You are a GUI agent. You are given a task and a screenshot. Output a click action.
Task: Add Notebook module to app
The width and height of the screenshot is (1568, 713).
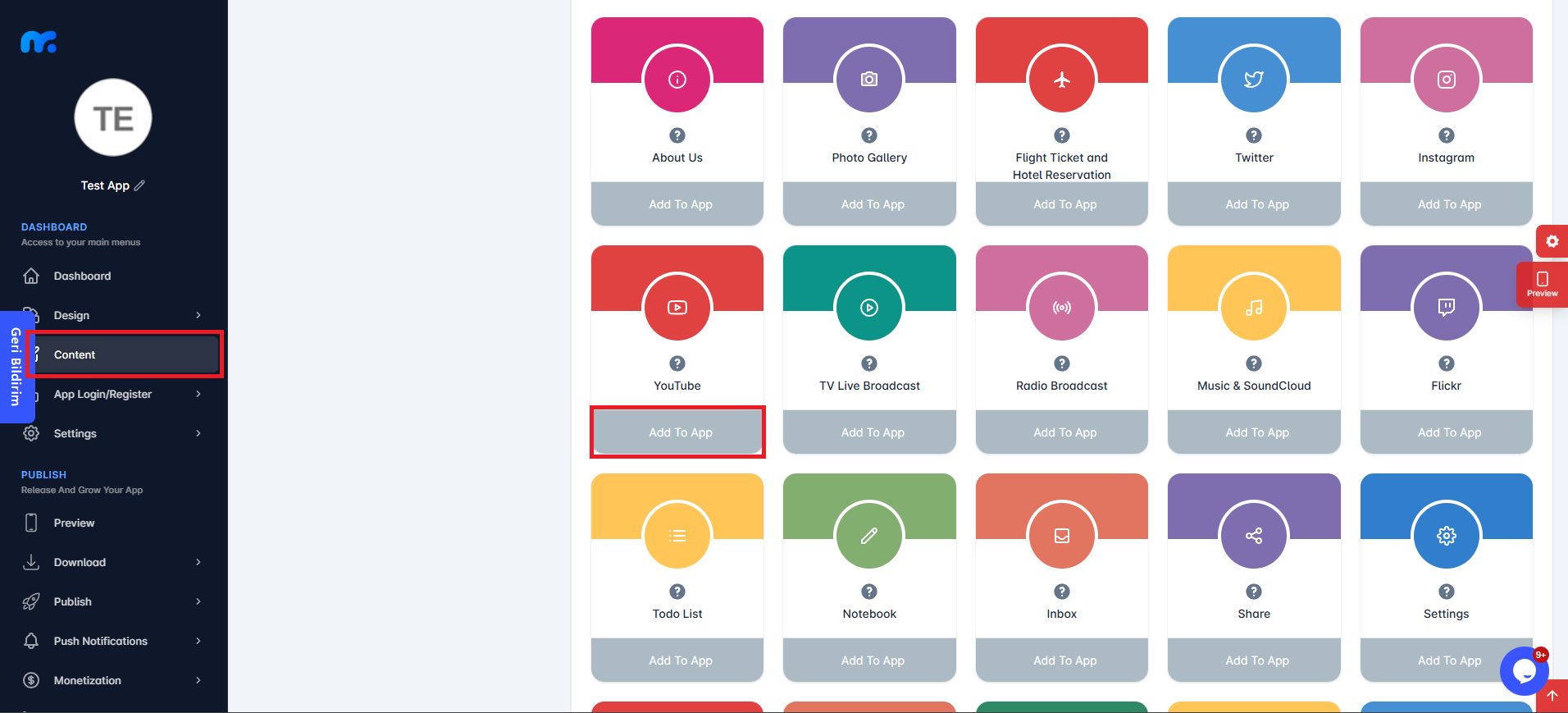pos(869,660)
